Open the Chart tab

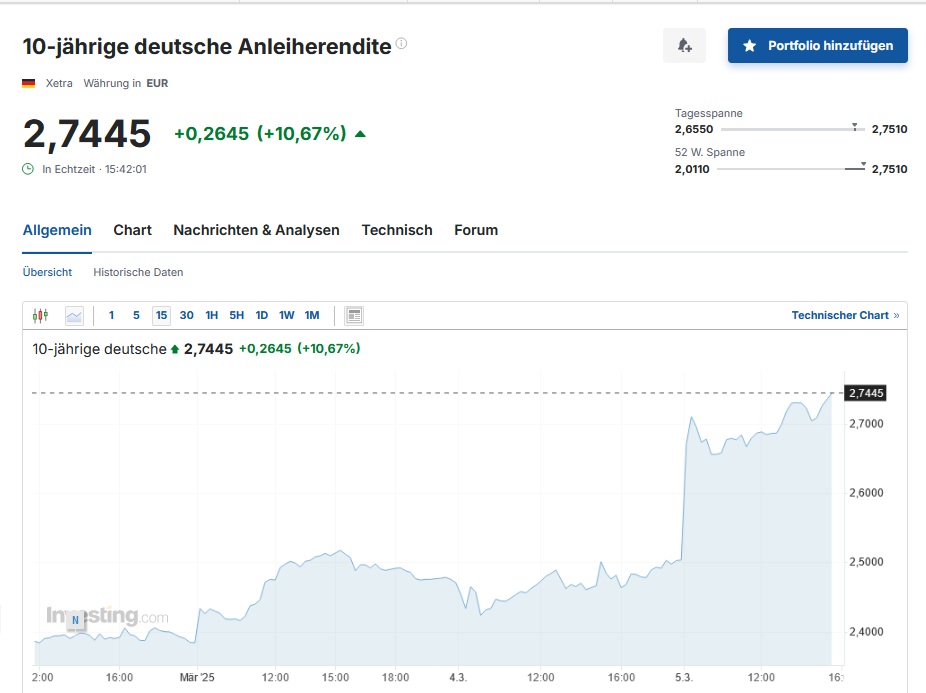[132, 230]
